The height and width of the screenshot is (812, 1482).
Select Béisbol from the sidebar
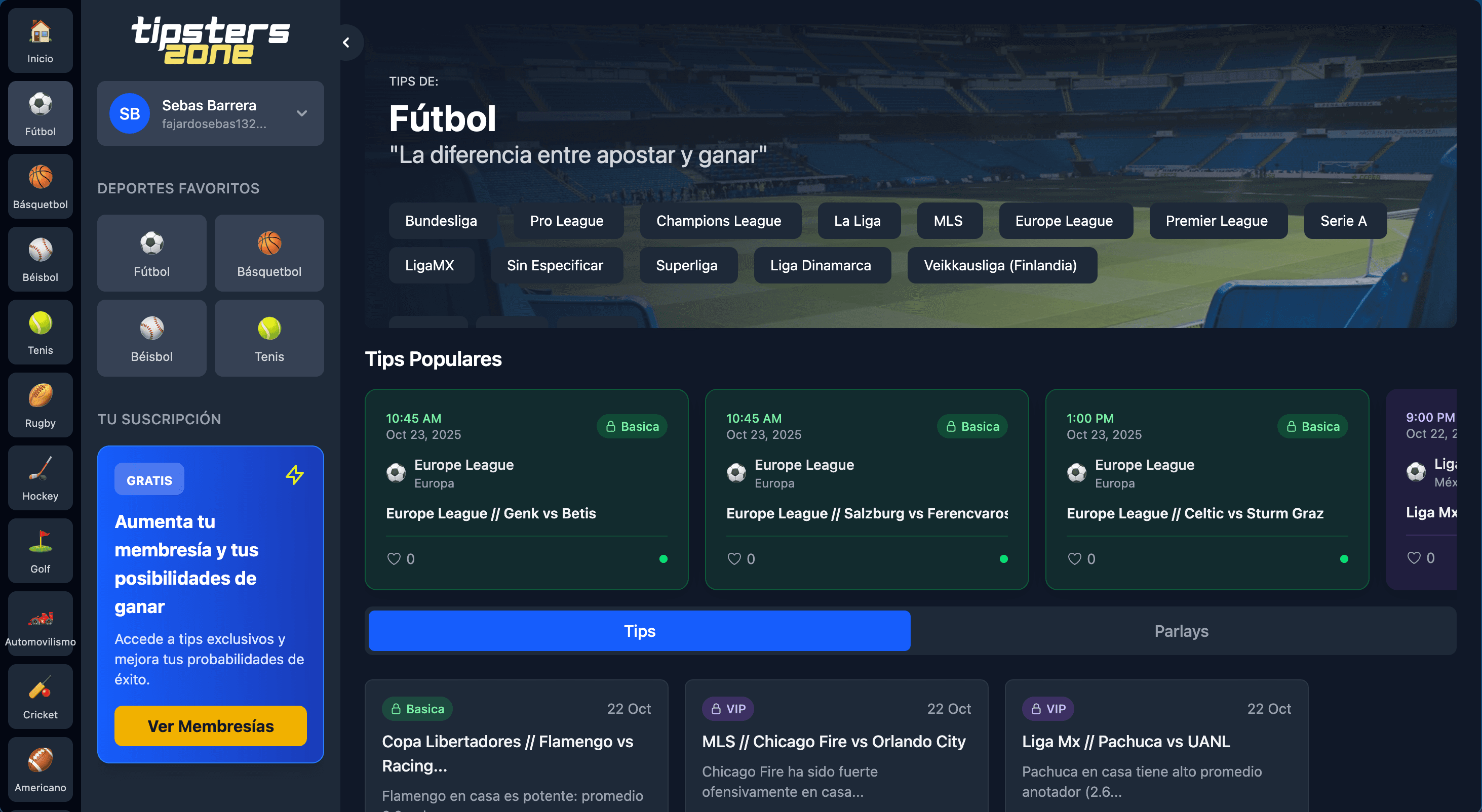[40, 259]
